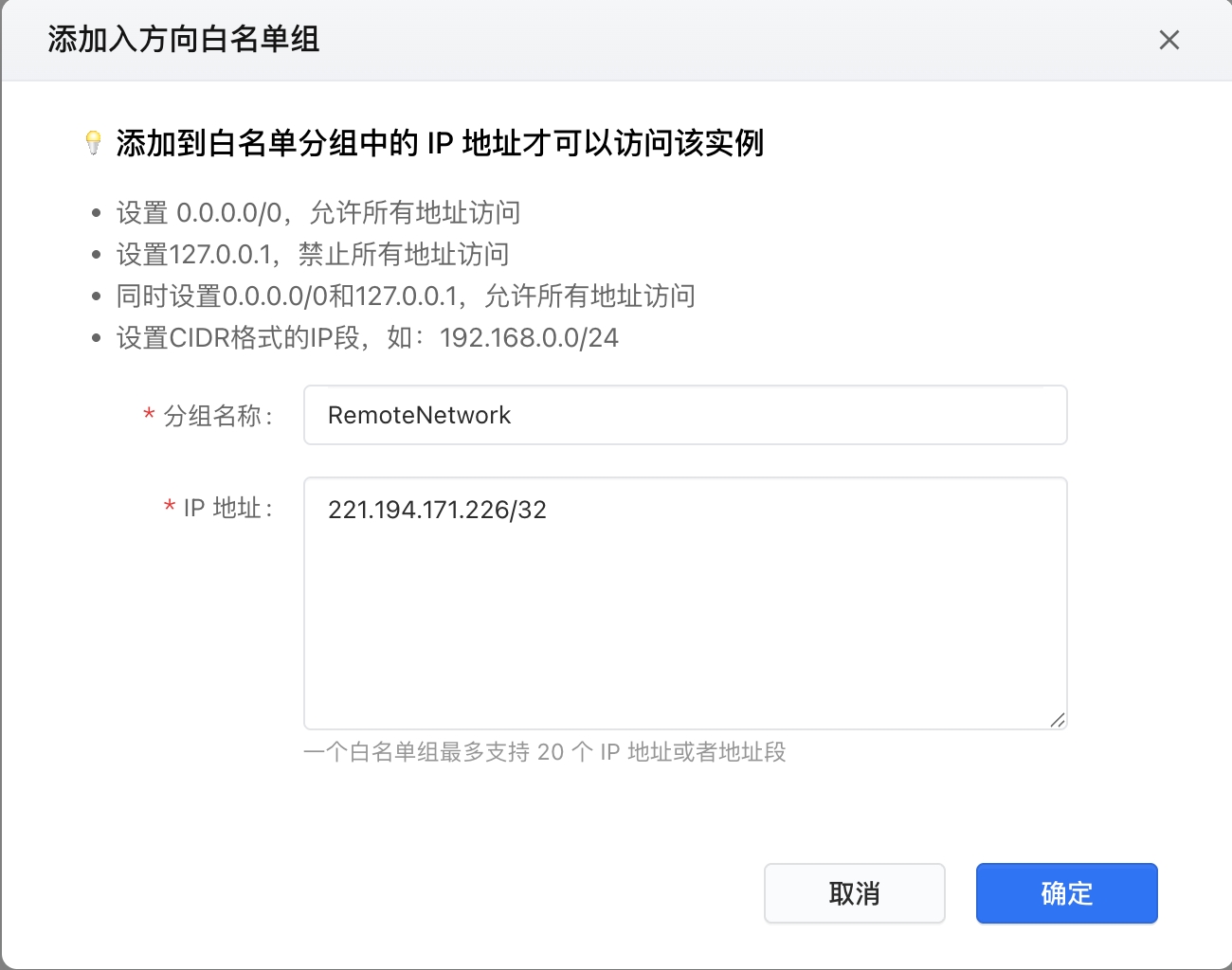Click the 分组名称 field label
Image resolution: width=1232 pixels, height=970 pixels.
coord(217,416)
